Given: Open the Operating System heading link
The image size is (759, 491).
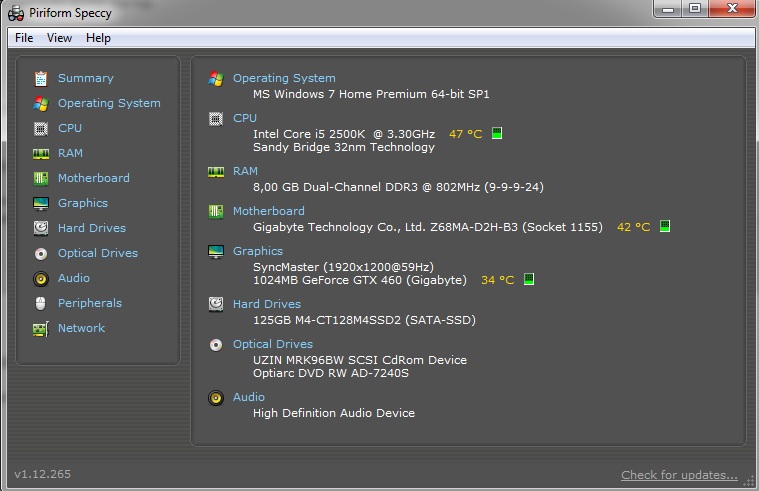Looking at the screenshot, I should pos(284,78).
